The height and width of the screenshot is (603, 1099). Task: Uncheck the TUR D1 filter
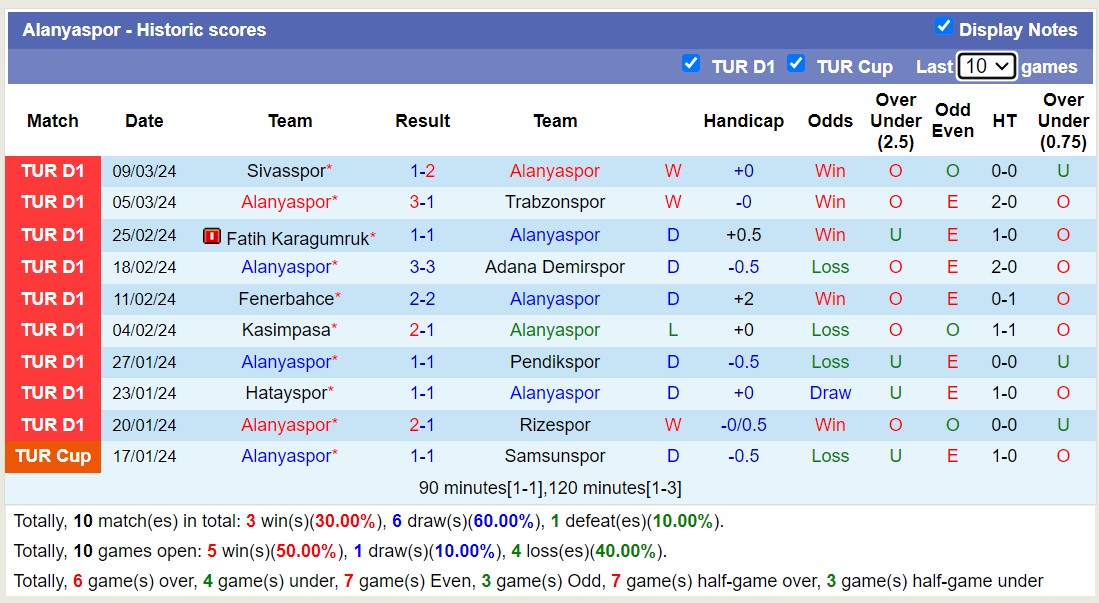coord(691,63)
